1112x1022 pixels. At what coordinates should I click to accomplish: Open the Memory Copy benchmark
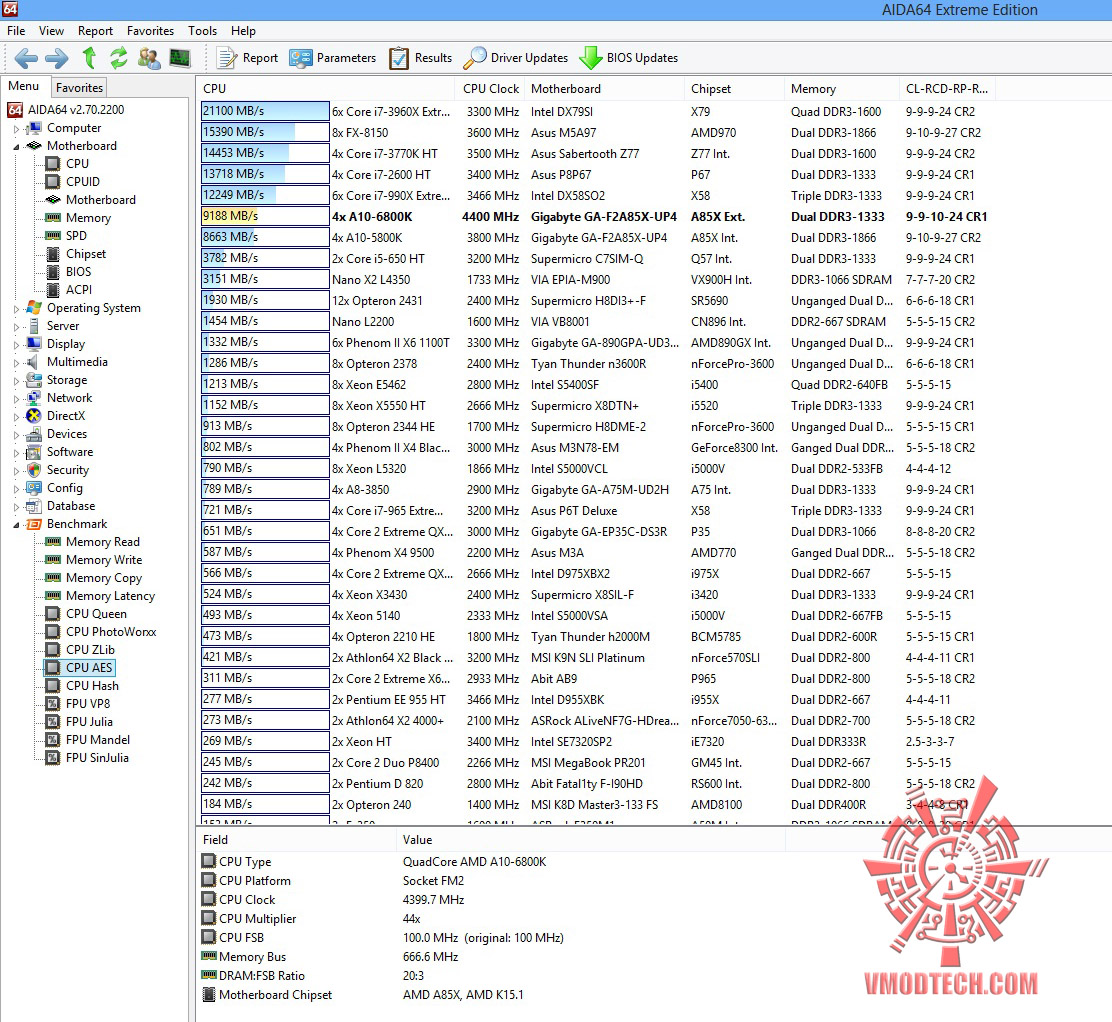point(104,578)
